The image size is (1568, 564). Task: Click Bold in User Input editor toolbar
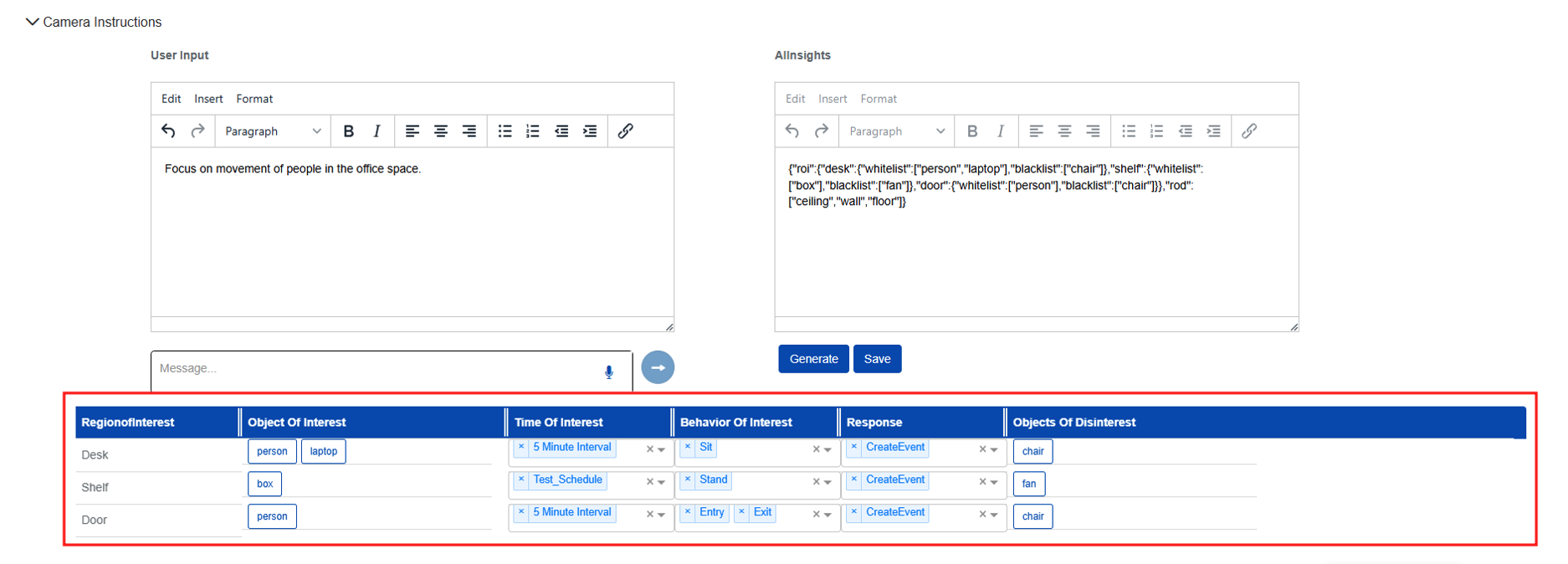pyautogui.click(x=349, y=131)
